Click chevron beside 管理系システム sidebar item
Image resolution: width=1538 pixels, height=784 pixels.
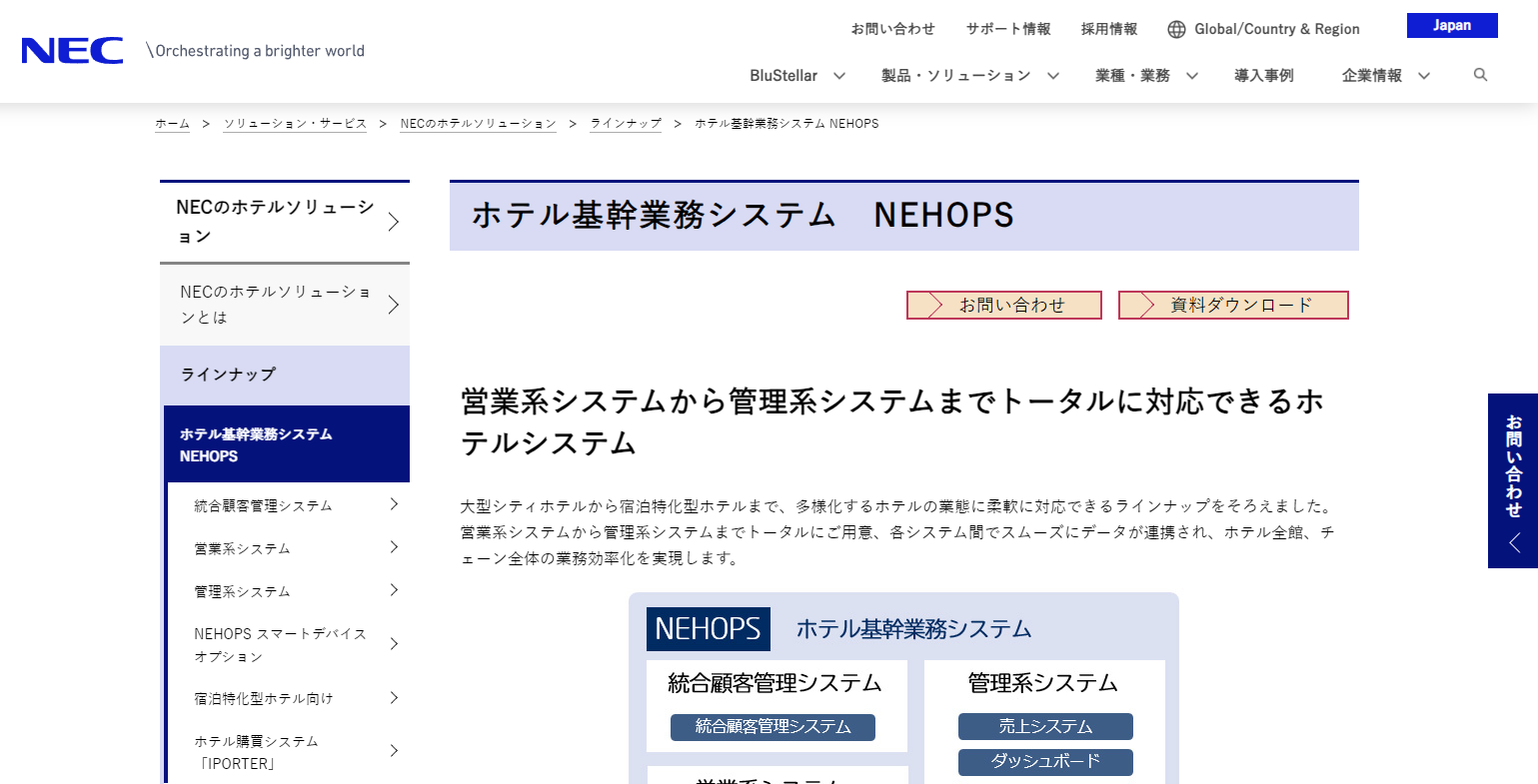[394, 590]
